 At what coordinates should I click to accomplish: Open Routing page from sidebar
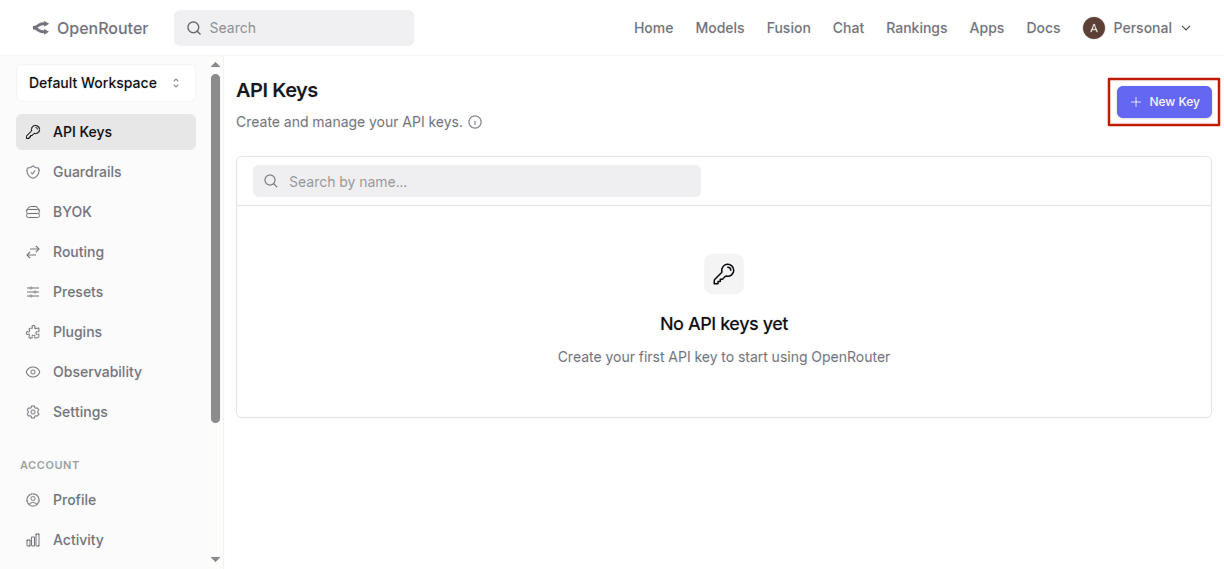click(x=106, y=252)
